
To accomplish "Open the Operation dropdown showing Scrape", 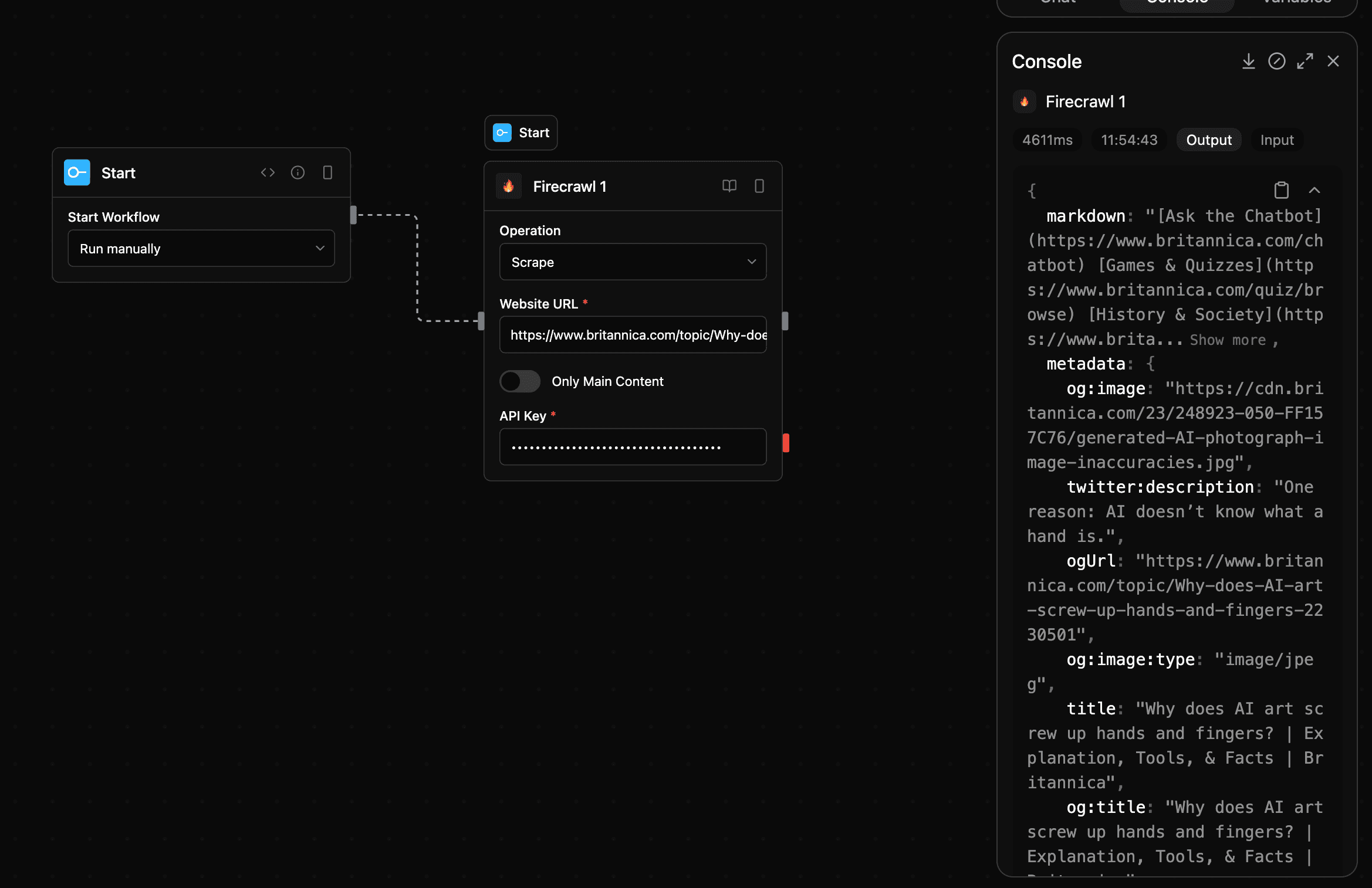I will [x=633, y=262].
